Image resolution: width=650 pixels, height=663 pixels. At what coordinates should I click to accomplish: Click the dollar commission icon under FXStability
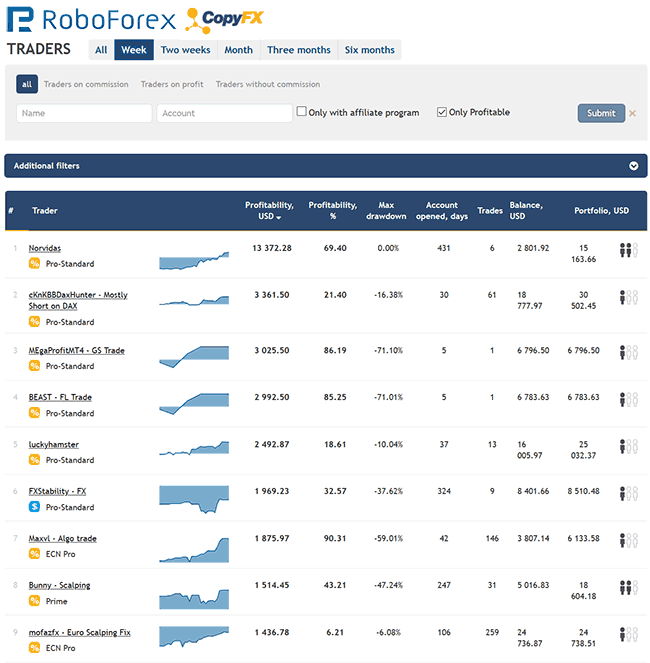click(34, 507)
